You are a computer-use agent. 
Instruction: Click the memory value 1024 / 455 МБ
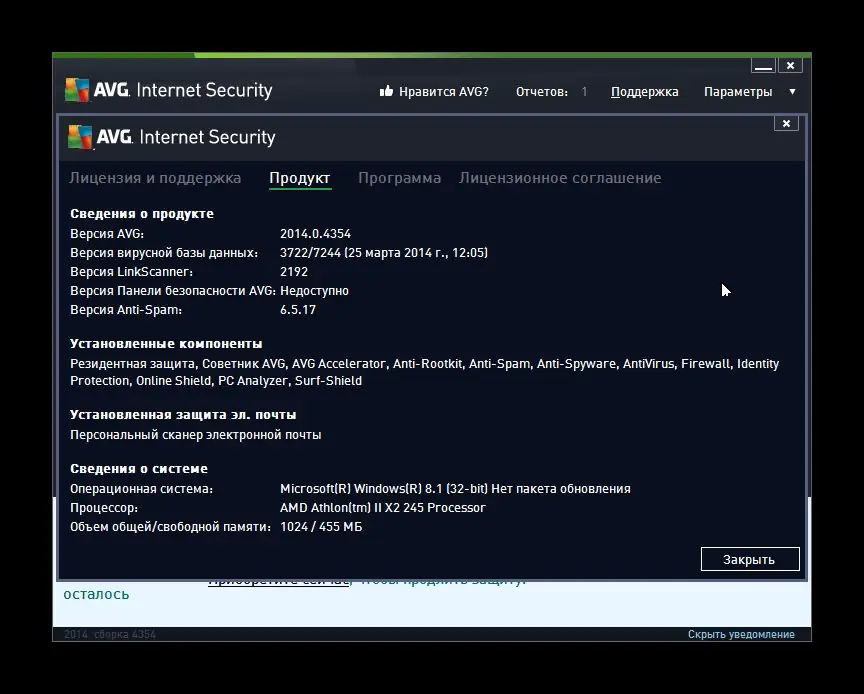coord(321,526)
